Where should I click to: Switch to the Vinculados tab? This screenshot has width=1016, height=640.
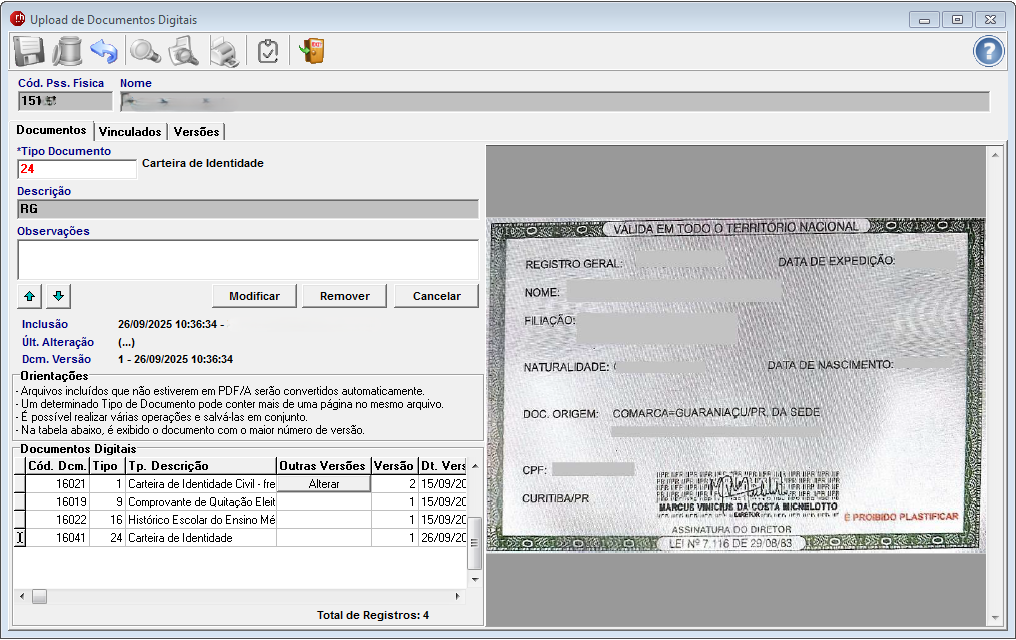click(x=130, y=132)
